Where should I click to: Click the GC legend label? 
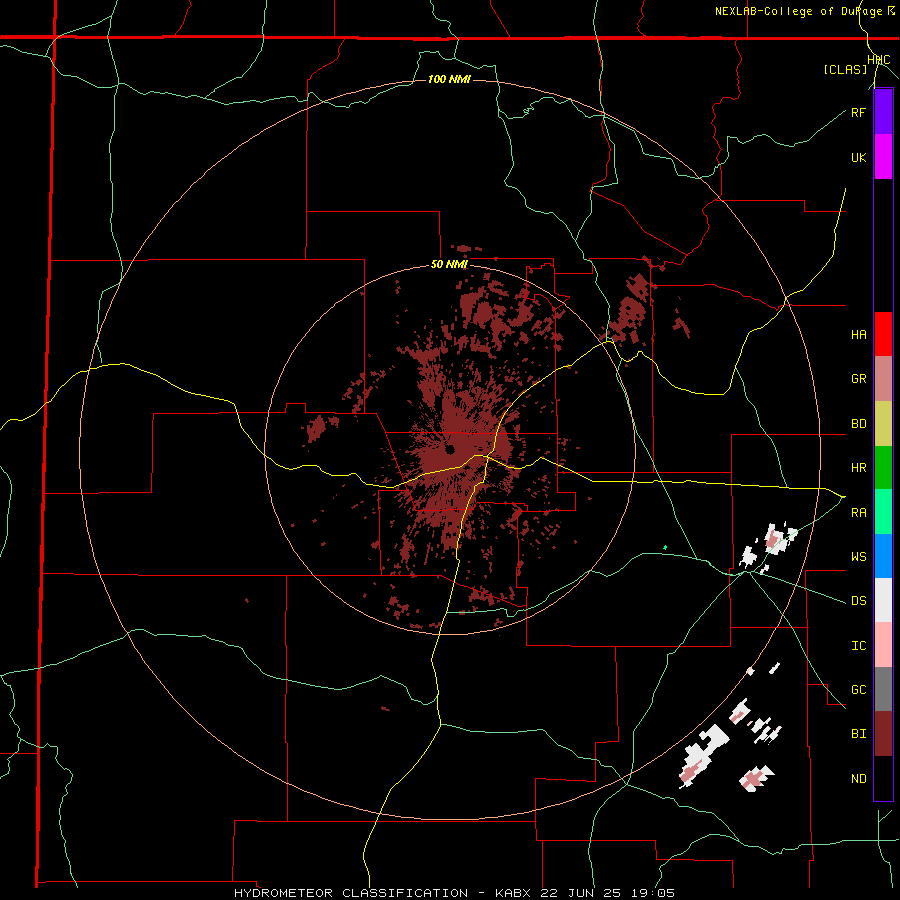point(858,690)
